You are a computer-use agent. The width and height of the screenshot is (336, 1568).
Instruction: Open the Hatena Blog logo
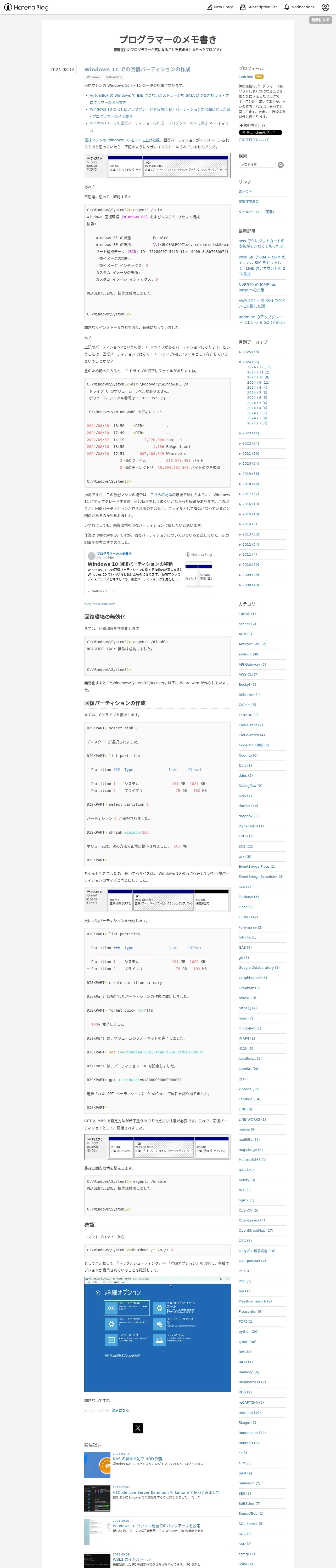tap(26, 7)
